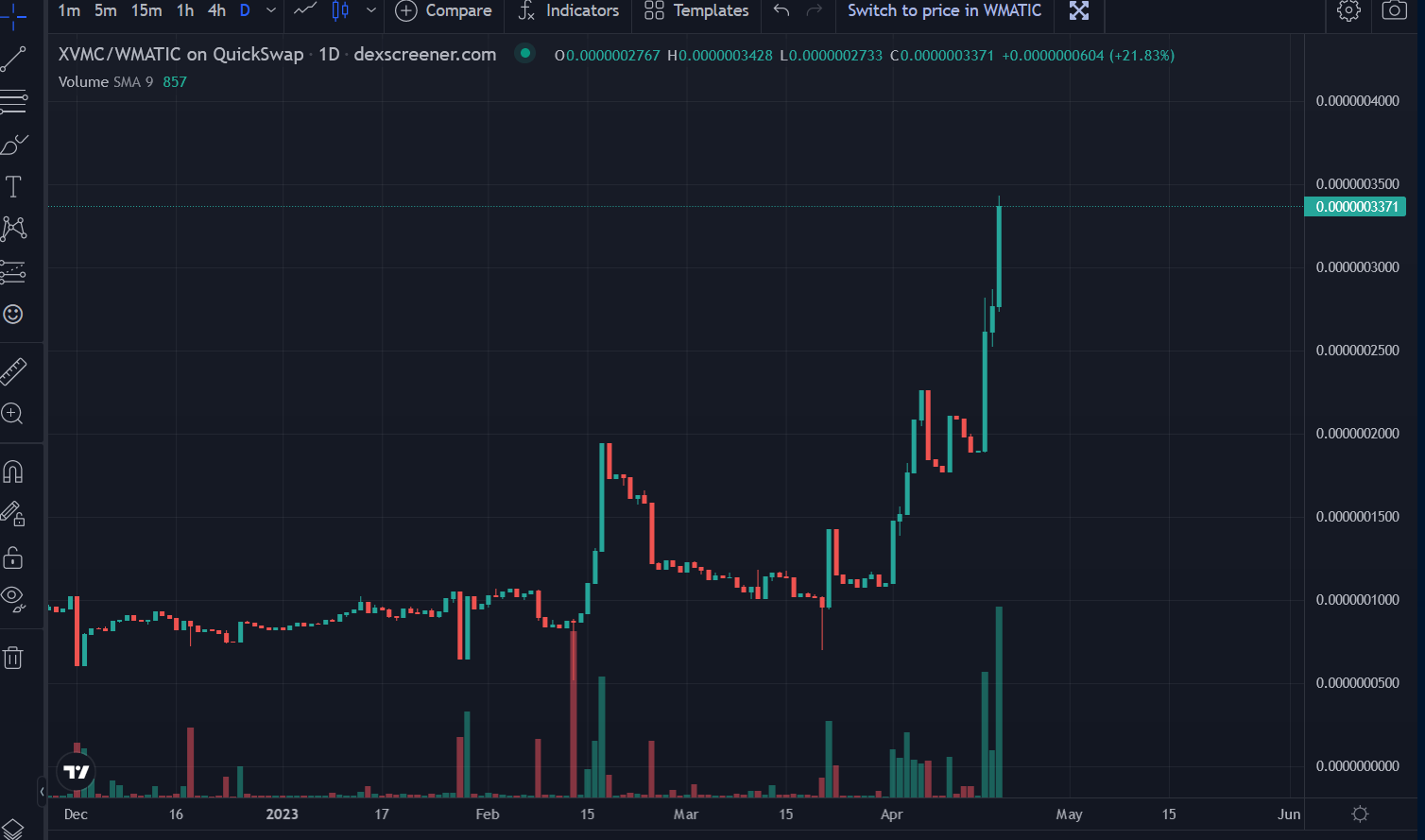Undo the last chart action

click(x=781, y=10)
